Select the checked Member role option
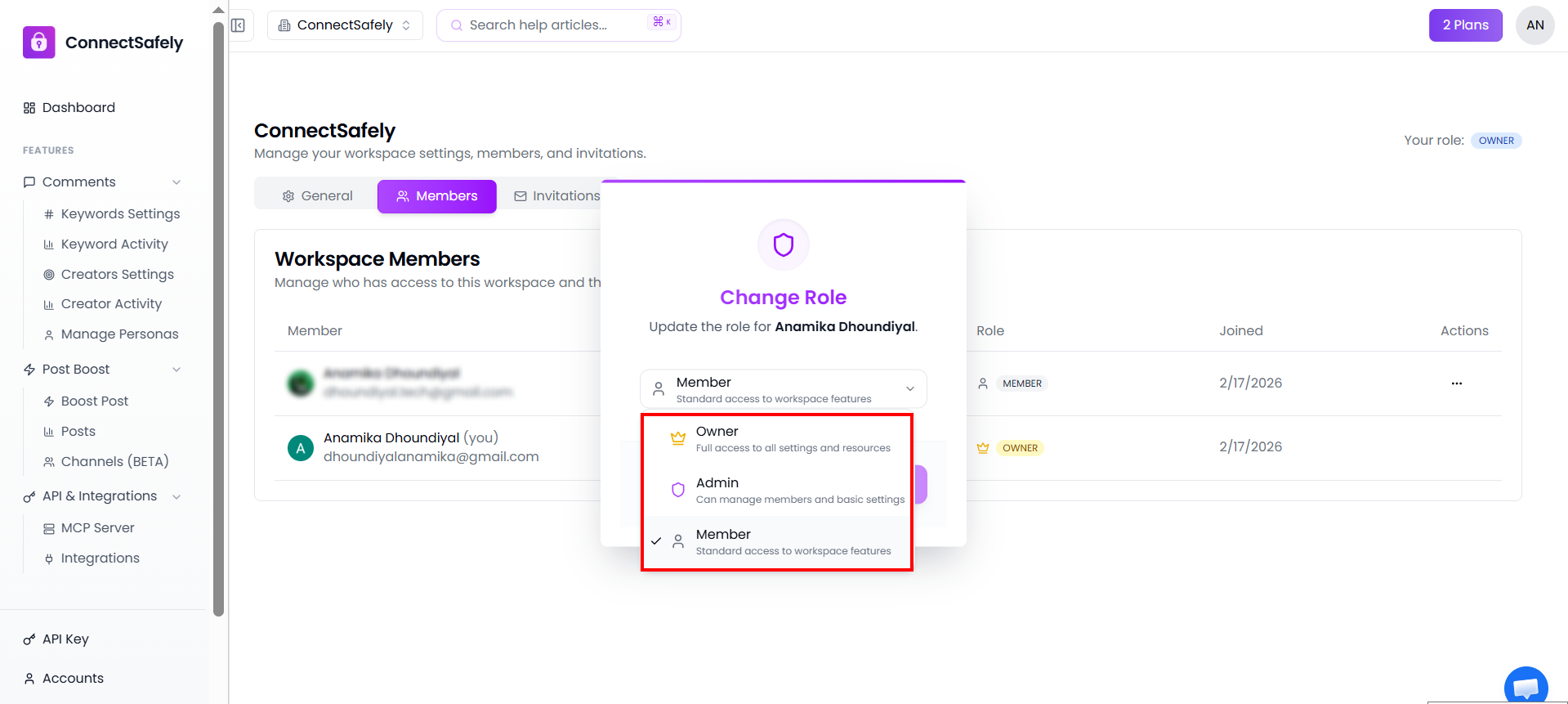Viewport: 1568px width, 704px height. tap(776, 542)
